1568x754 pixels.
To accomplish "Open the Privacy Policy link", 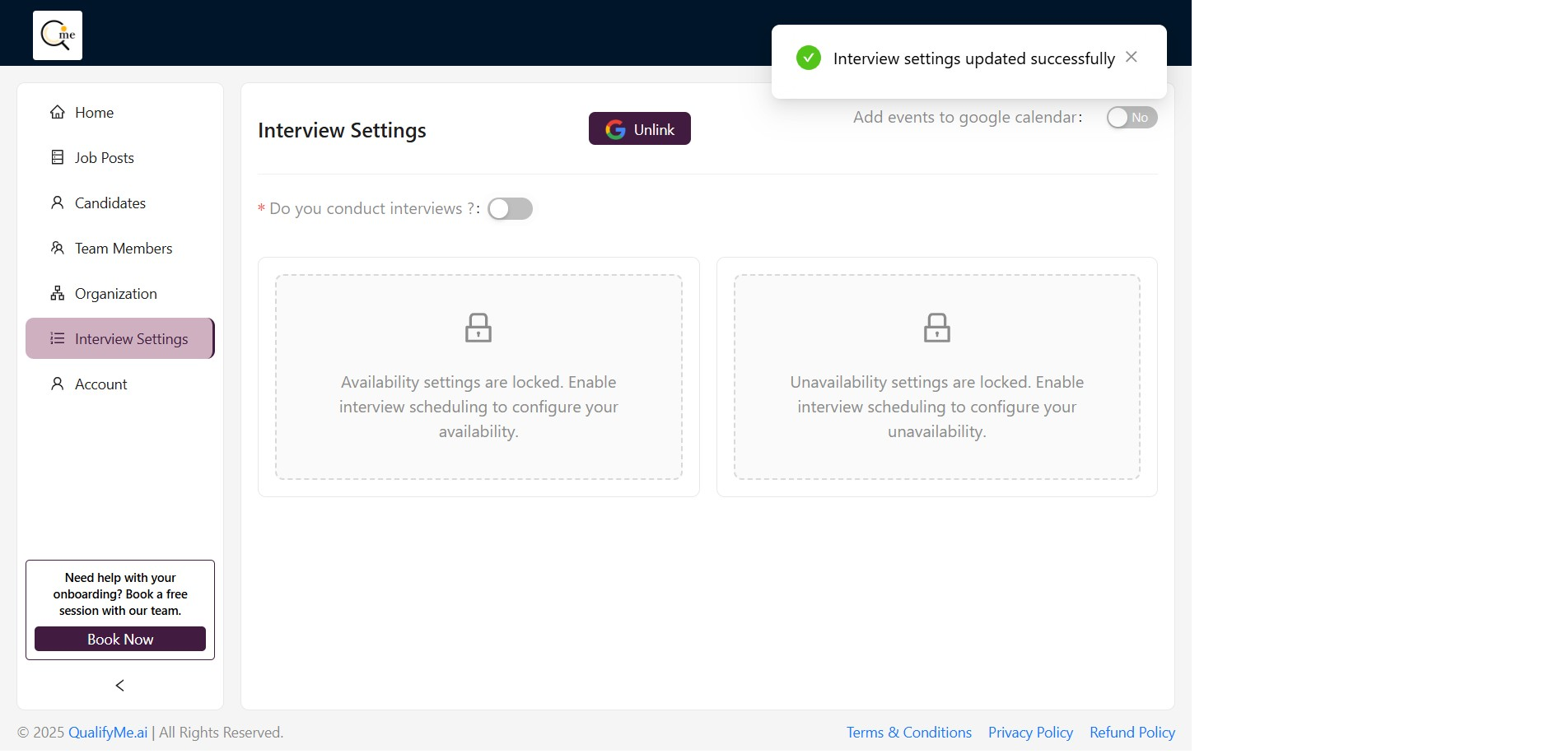I will [1030, 733].
